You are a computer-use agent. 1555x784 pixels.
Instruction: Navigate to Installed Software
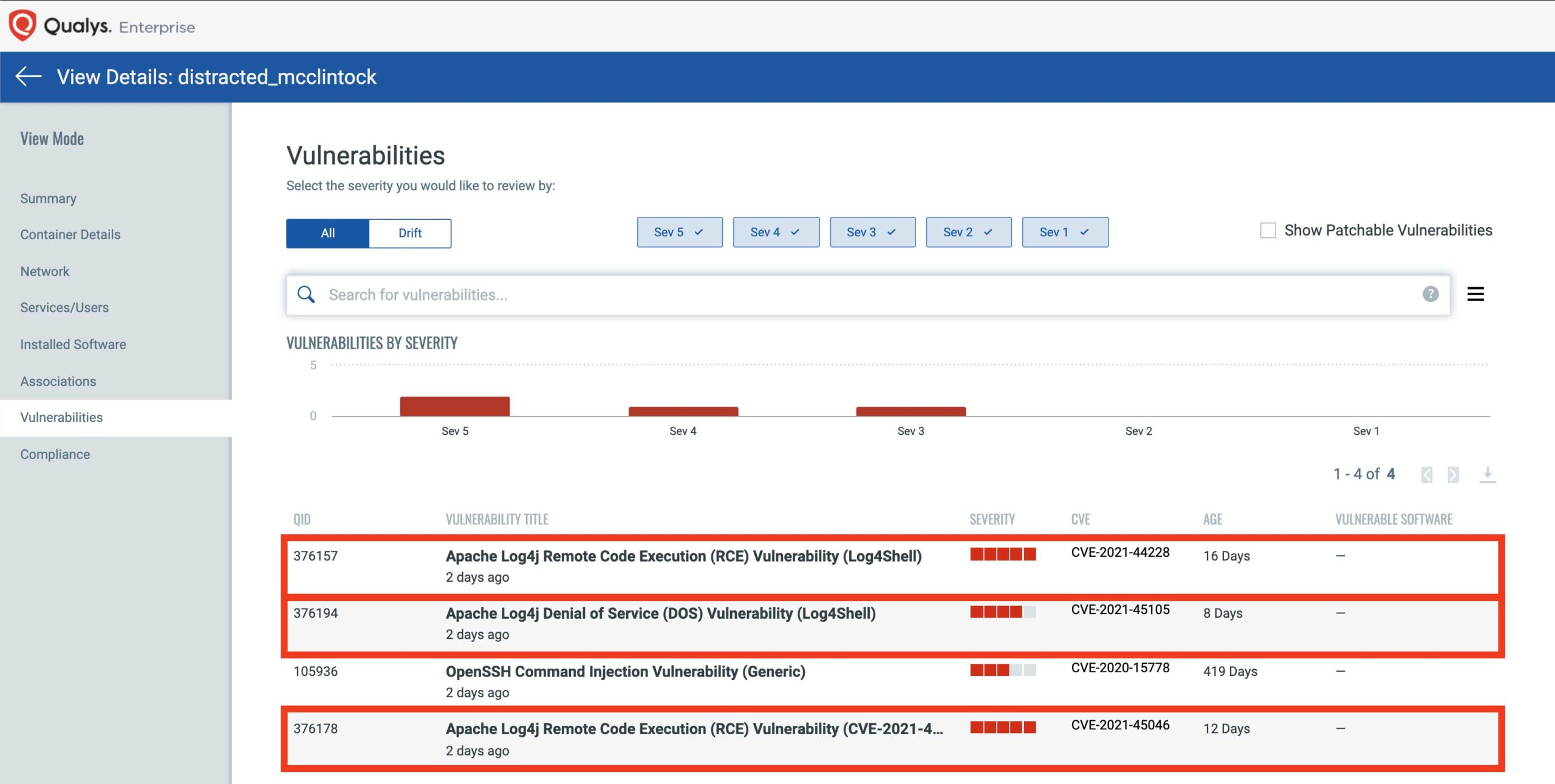pyautogui.click(x=73, y=344)
